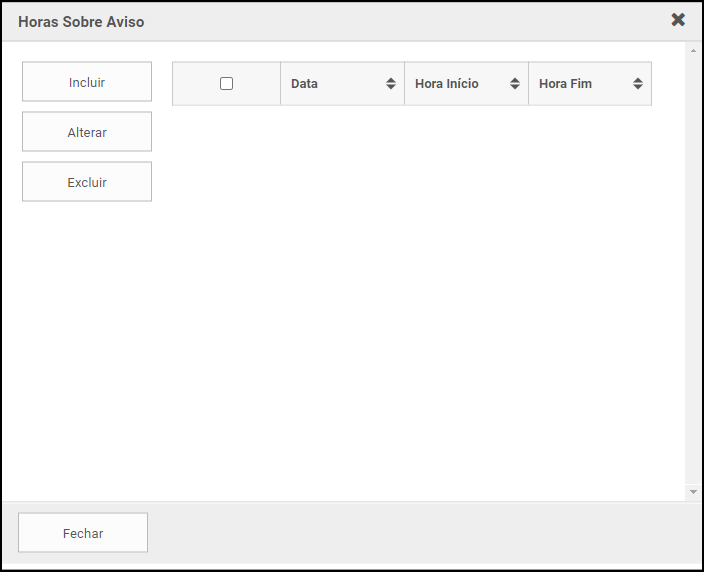Click the Hora Fim column header label

click(565, 84)
